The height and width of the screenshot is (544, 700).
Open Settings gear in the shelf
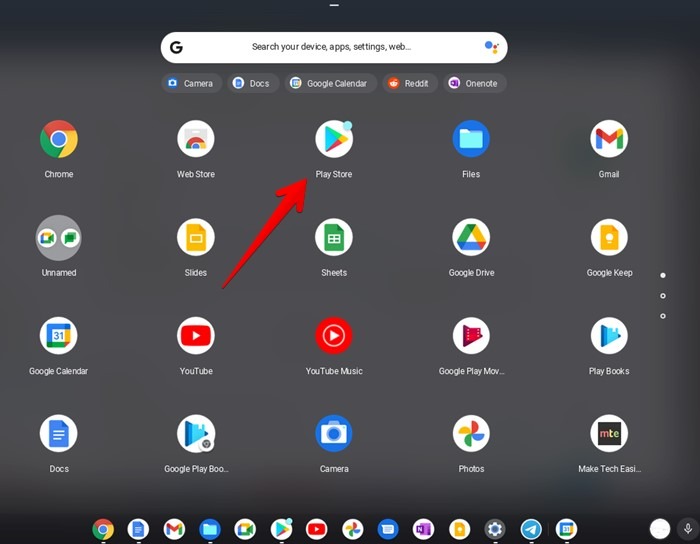pyautogui.click(x=495, y=529)
